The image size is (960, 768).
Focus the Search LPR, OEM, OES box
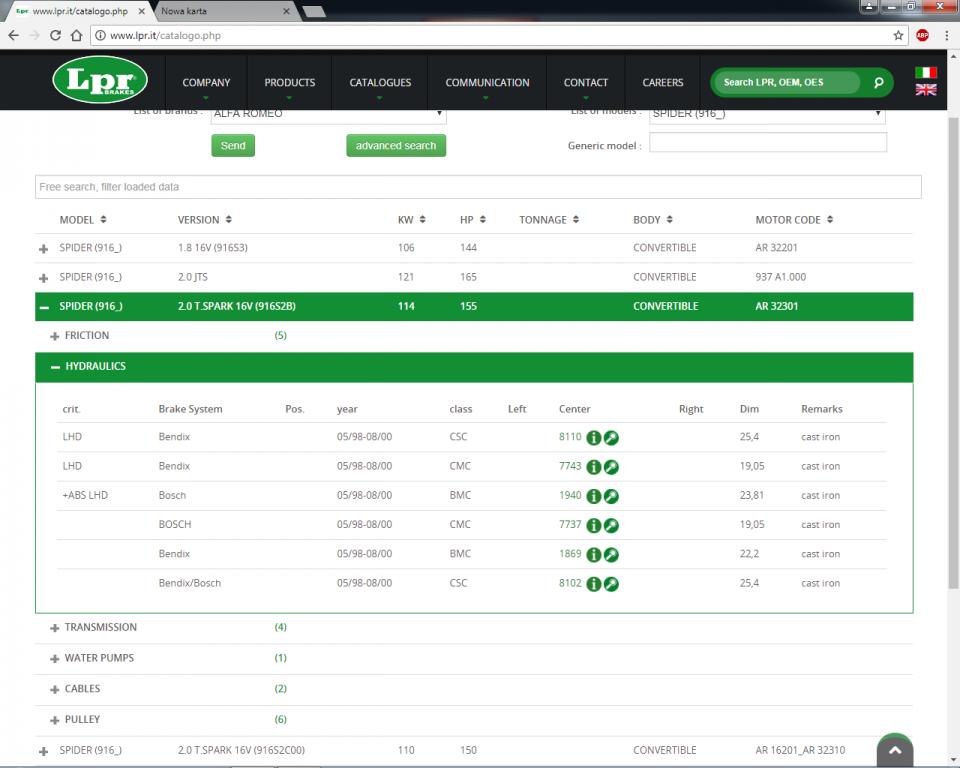point(788,83)
